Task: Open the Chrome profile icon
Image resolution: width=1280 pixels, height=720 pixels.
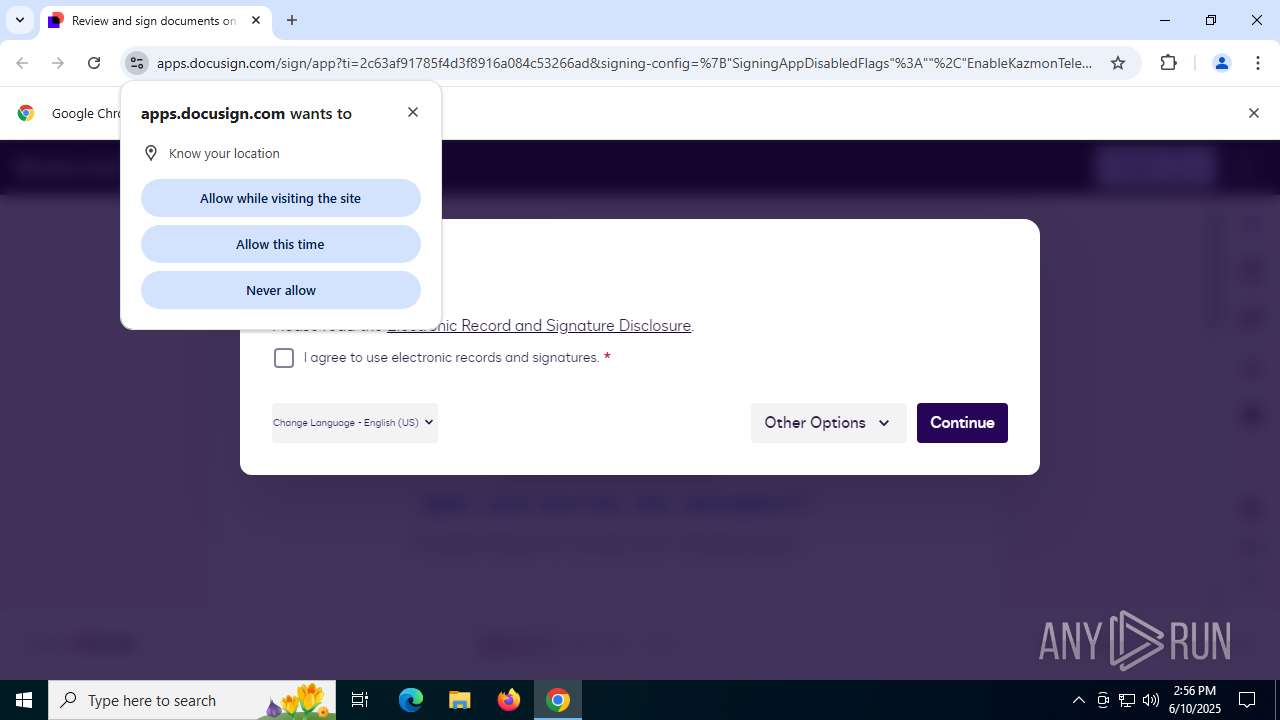Action: [x=1221, y=63]
